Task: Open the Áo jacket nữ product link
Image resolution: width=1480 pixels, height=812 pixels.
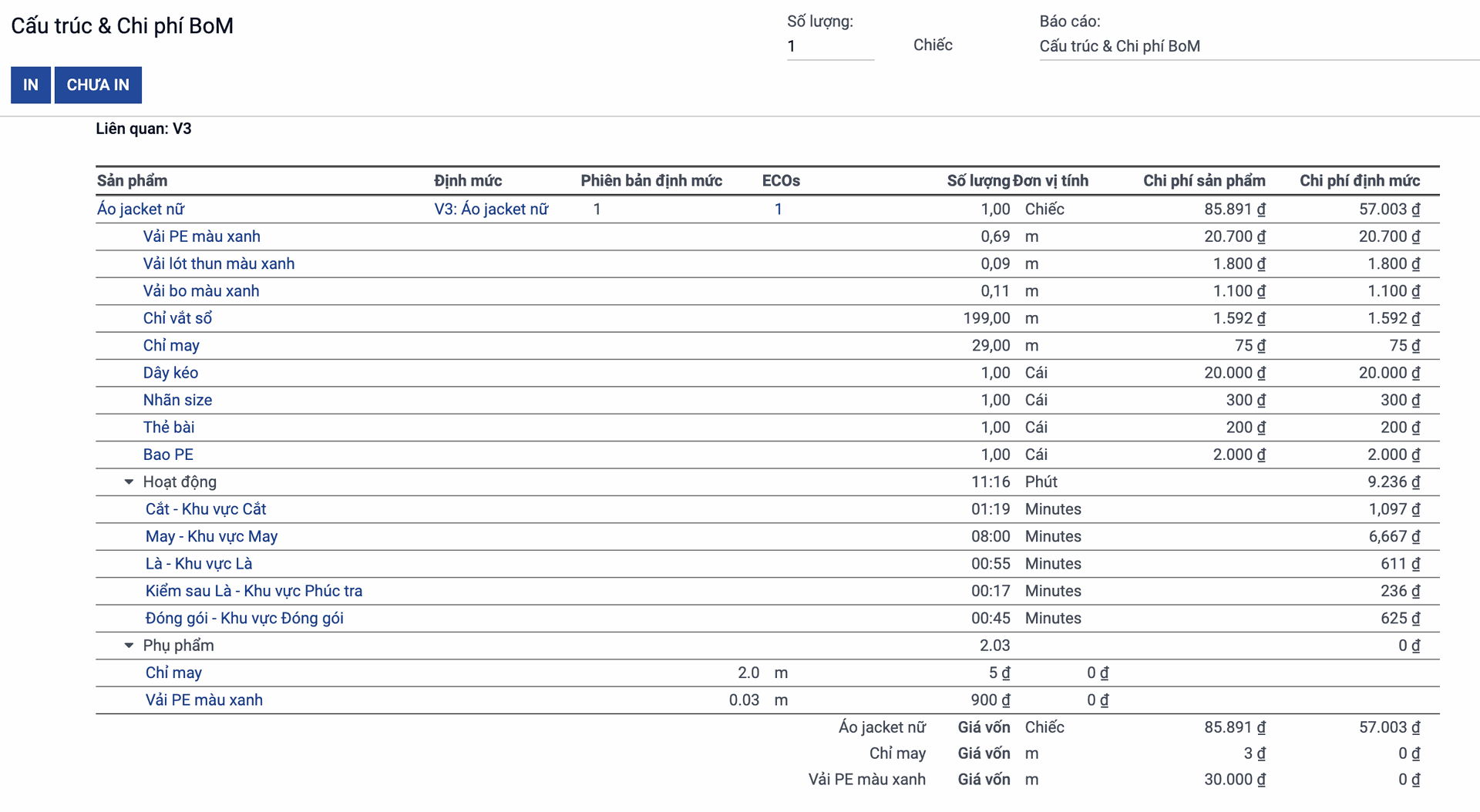Action: (141, 210)
